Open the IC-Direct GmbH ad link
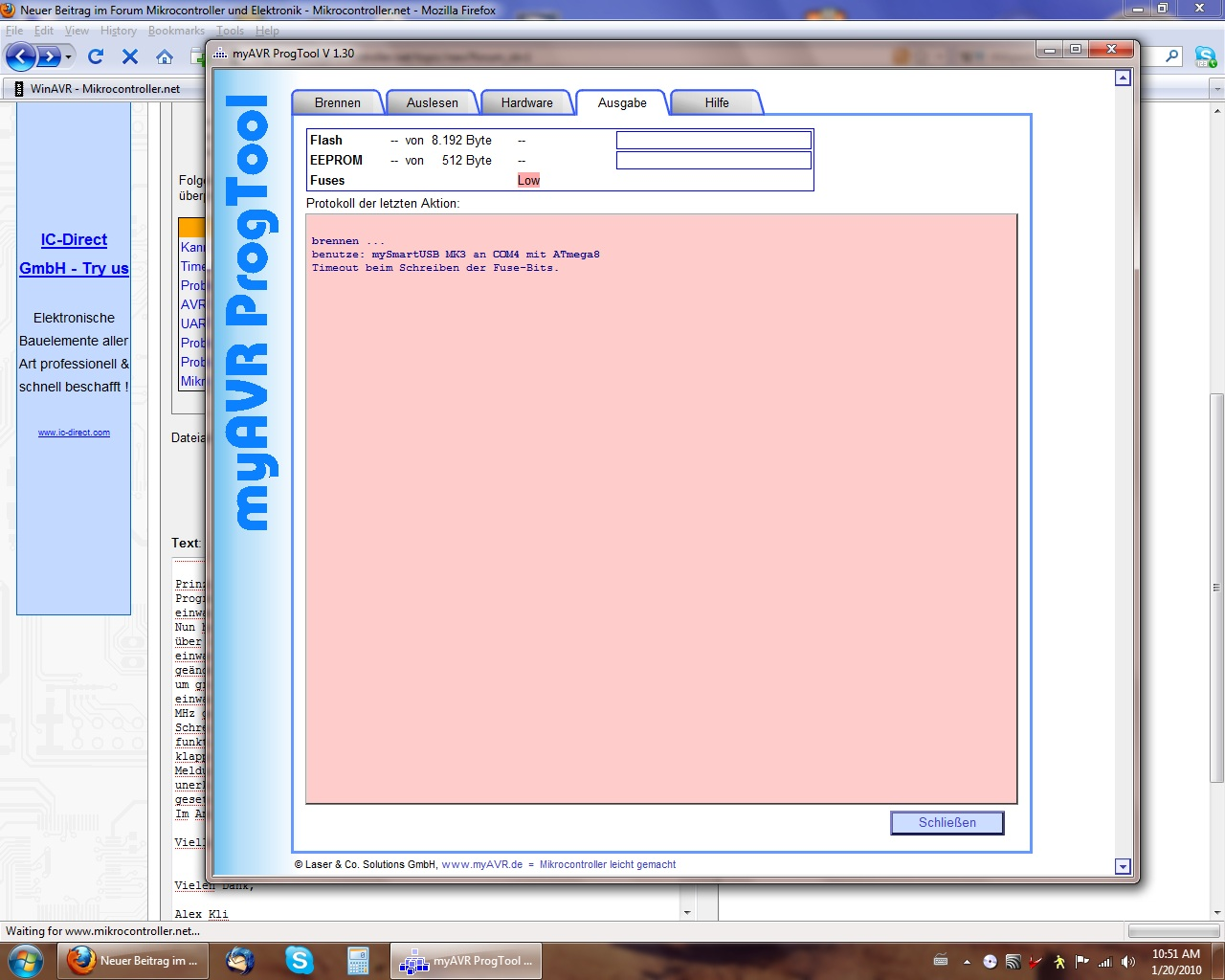 (x=74, y=254)
